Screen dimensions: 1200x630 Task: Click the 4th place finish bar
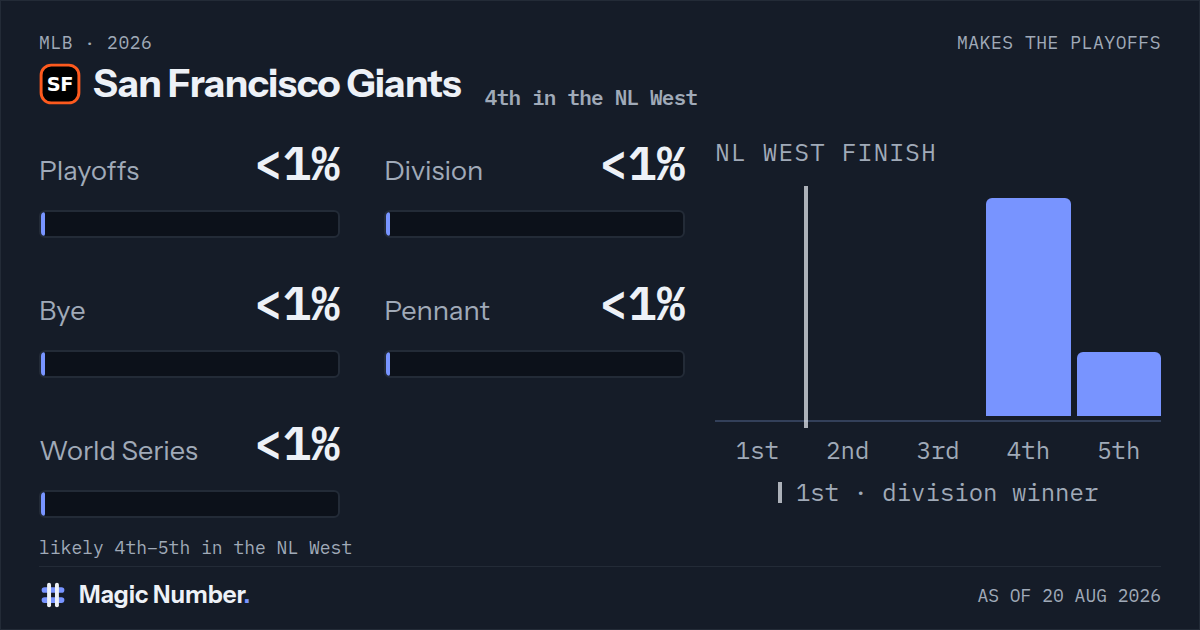[x=1028, y=307]
